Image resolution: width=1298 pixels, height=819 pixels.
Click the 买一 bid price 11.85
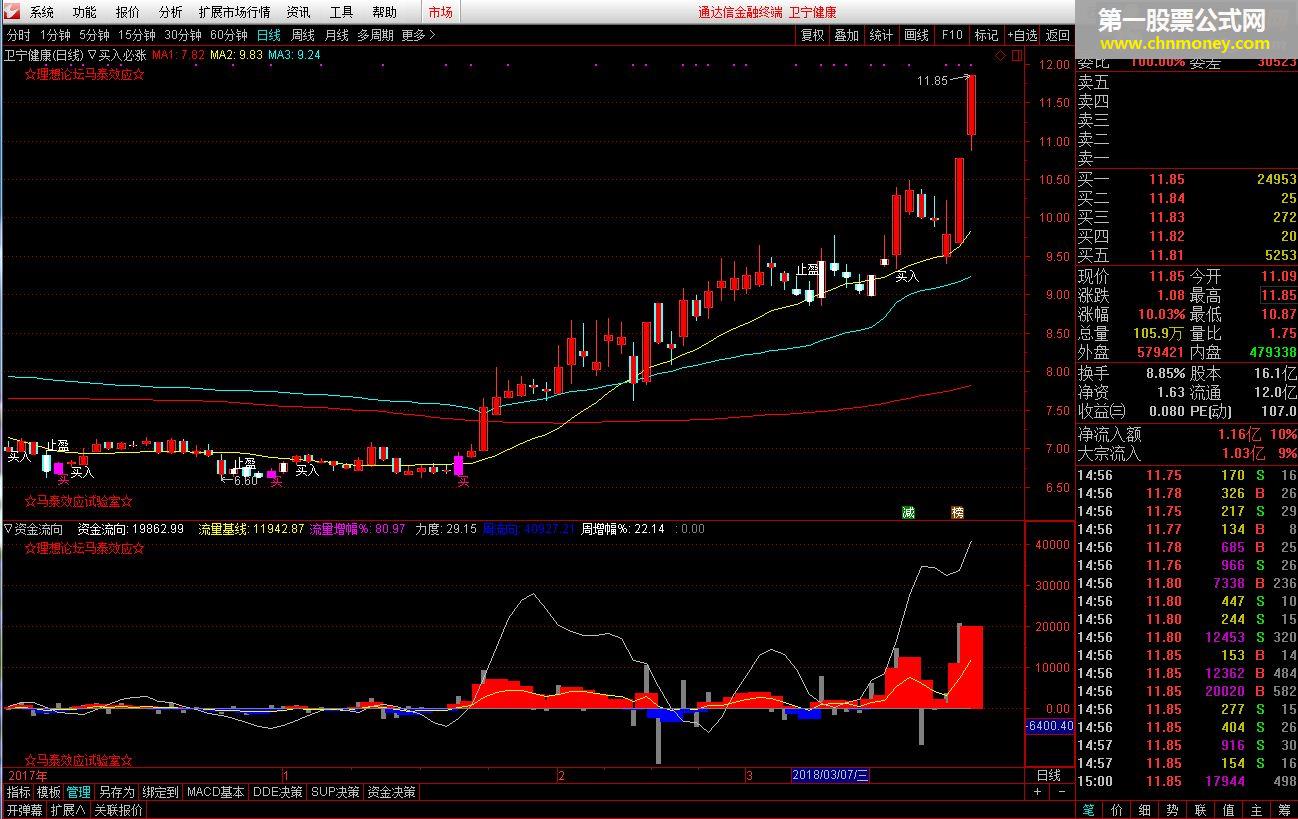[x=1166, y=180]
